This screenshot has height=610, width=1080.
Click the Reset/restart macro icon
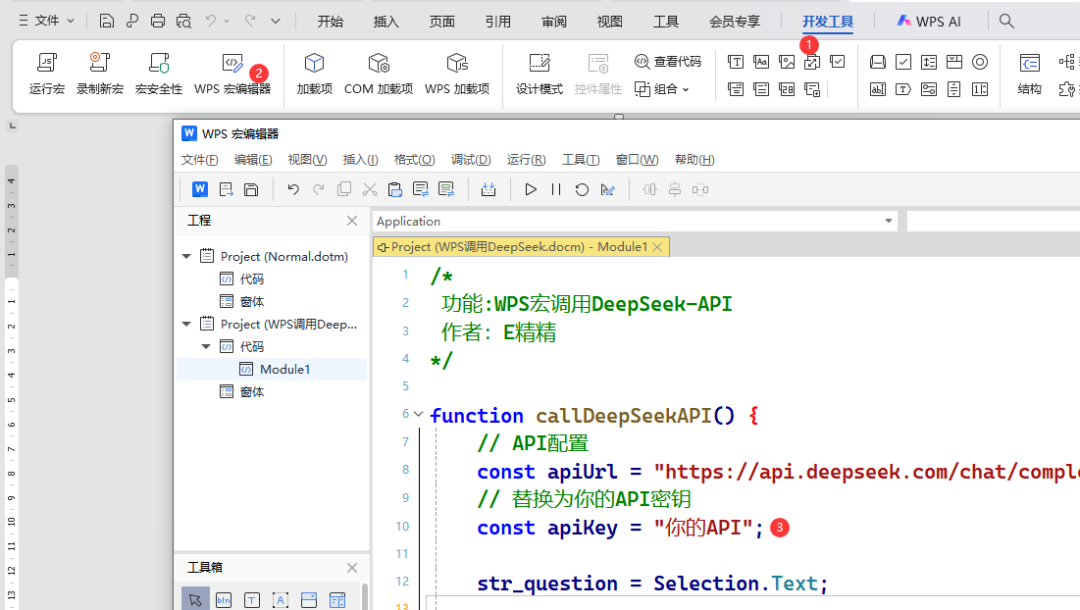click(x=581, y=189)
